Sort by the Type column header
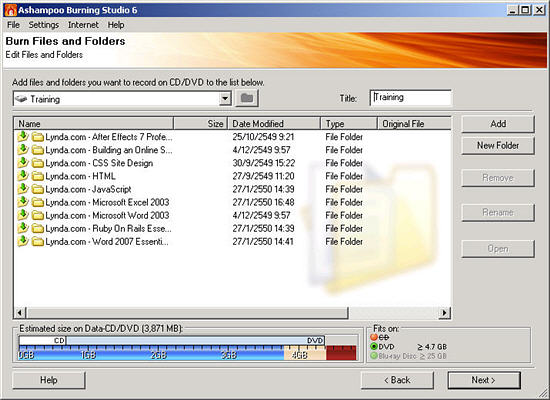Image resolution: width=550 pixels, height=400 pixels. pyautogui.click(x=349, y=124)
